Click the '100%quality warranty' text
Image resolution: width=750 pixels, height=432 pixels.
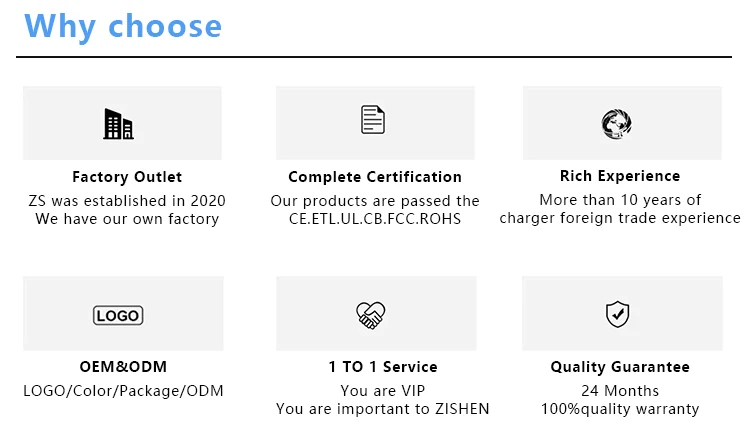620,409
